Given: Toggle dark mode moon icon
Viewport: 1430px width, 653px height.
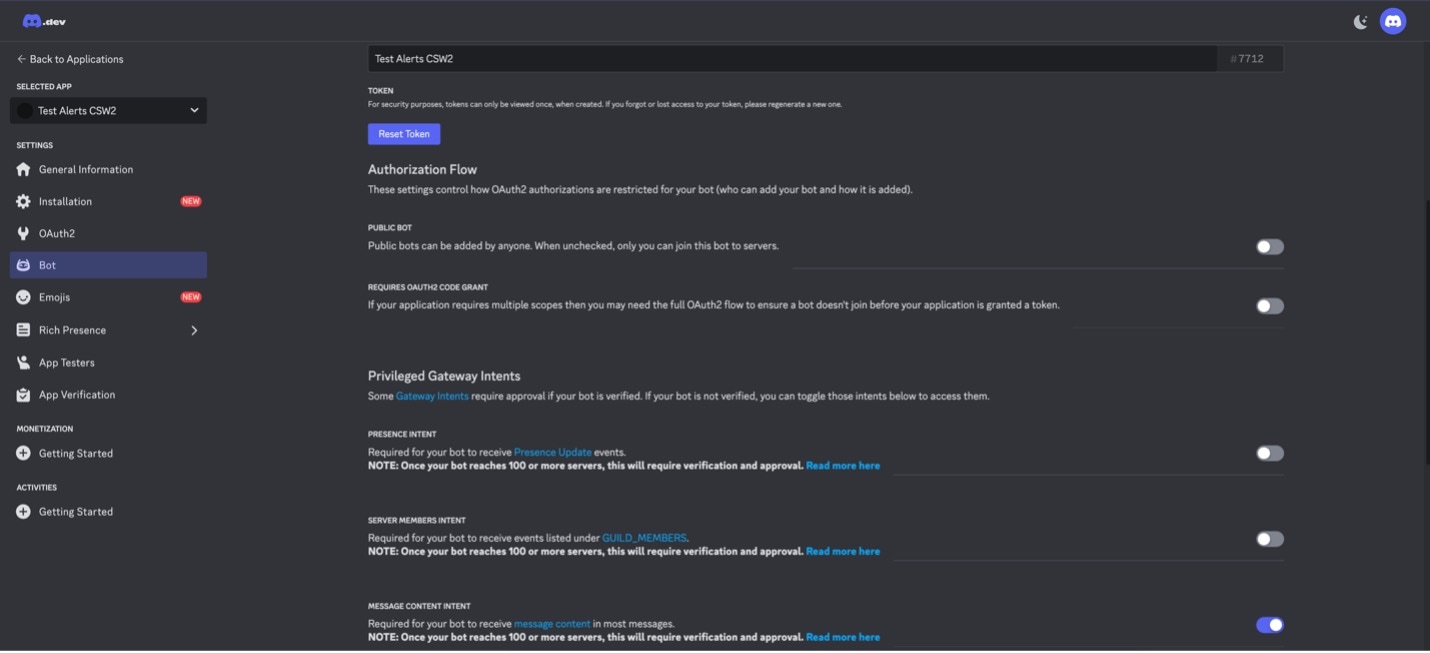Looking at the screenshot, I should (x=1360, y=21).
